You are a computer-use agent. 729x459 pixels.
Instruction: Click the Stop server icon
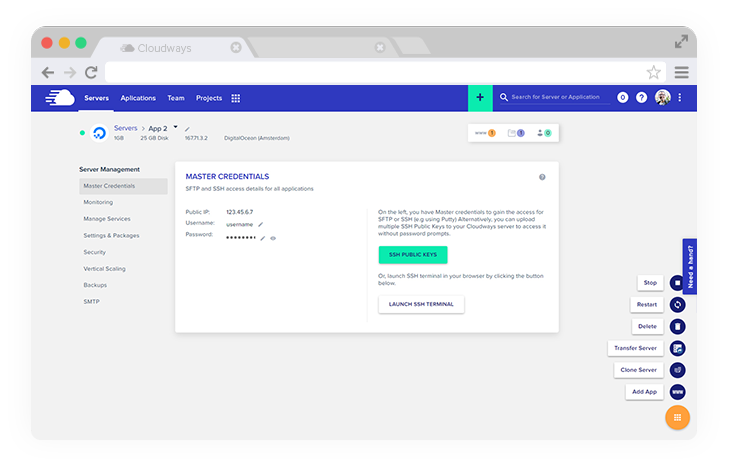pyautogui.click(x=678, y=283)
